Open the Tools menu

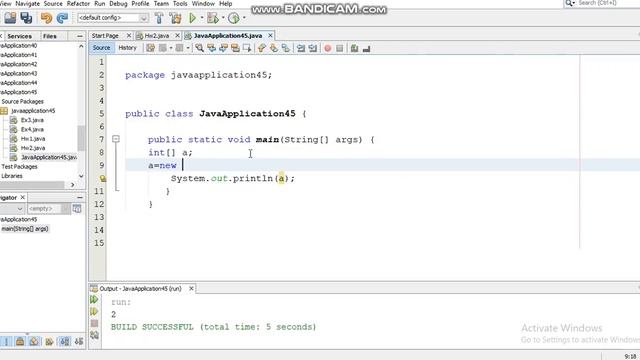click(x=180, y=4)
